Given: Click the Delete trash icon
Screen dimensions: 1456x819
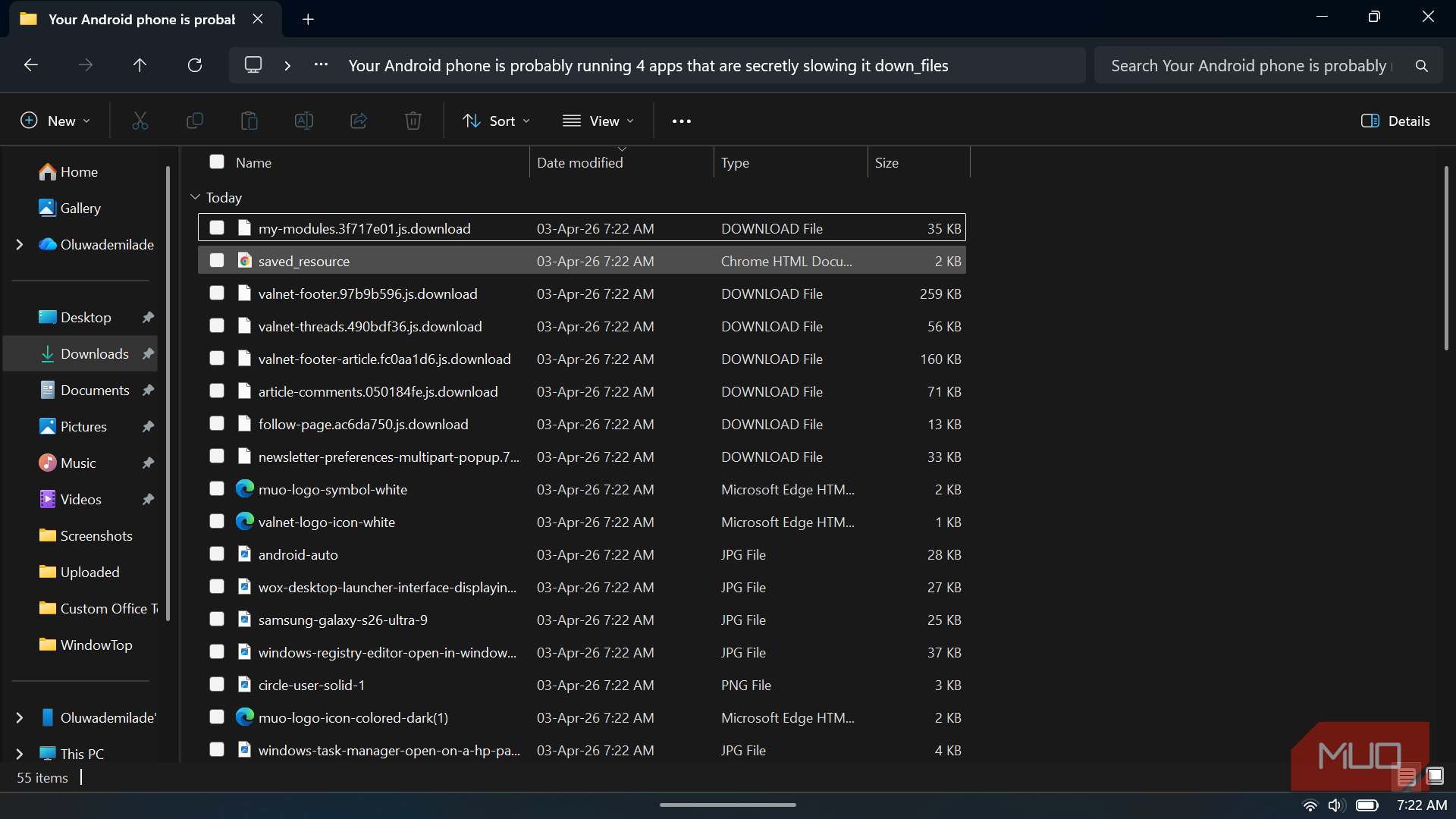Looking at the screenshot, I should 413,121.
